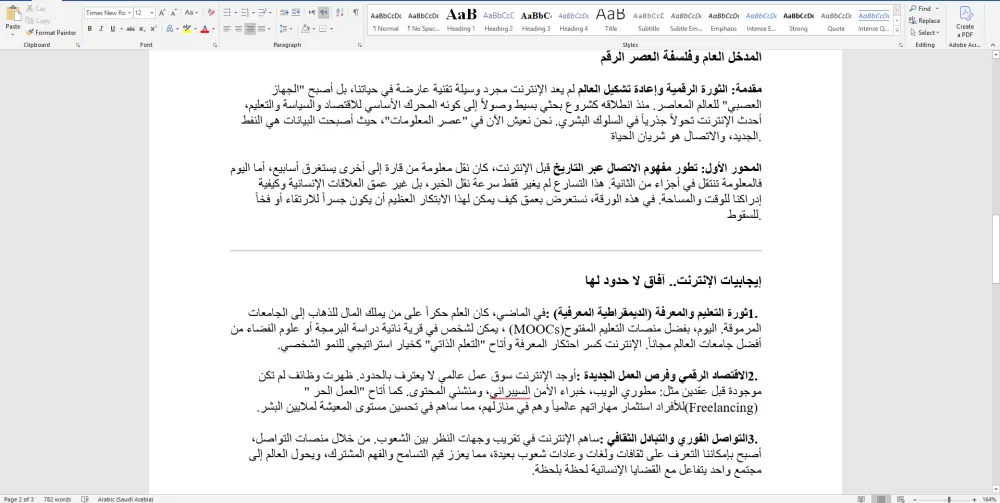Open the Find tool

920,9
